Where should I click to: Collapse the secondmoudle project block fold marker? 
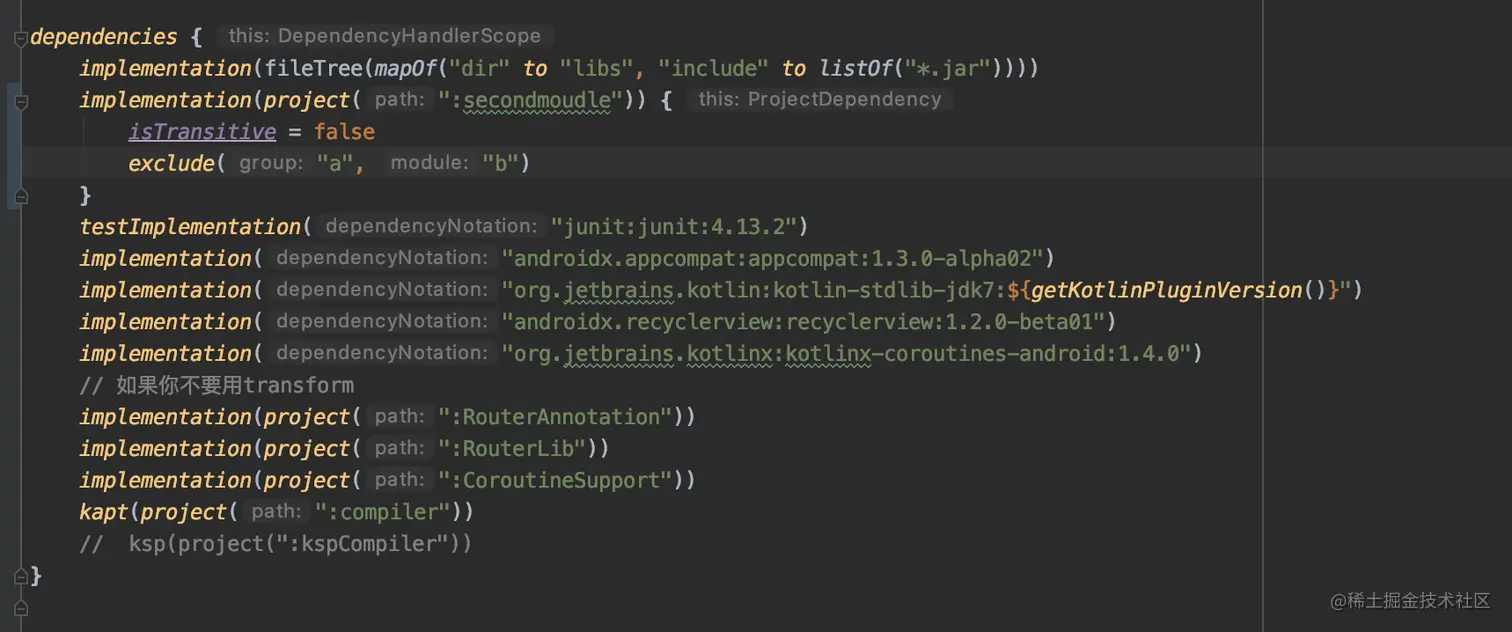click(21, 101)
